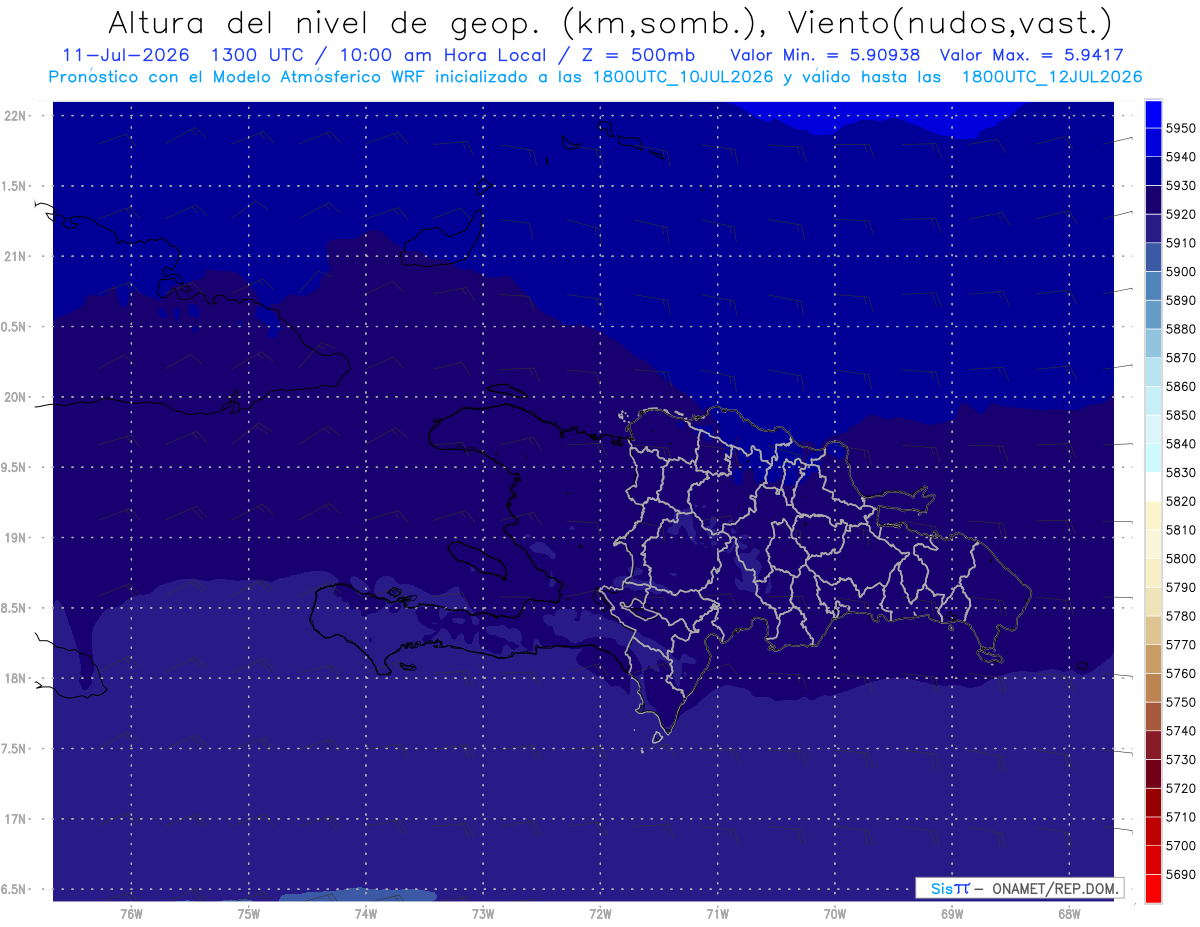The image size is (1200, 927).
Task: Click the map title 'Altura del nivel de geop.'
Action: coord(324,23)
